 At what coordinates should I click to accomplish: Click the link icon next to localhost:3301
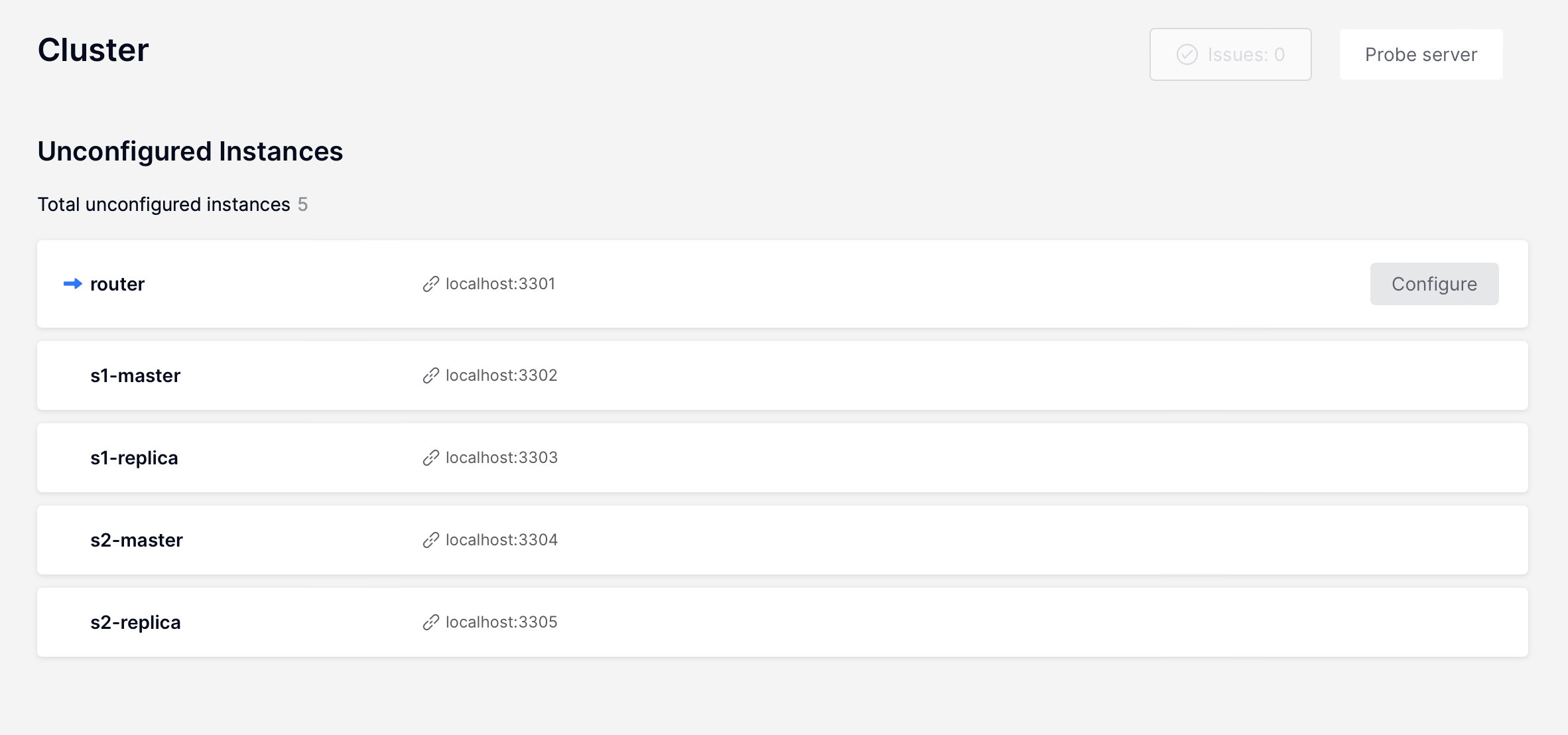pyautogui.click(x=431, y=284)
